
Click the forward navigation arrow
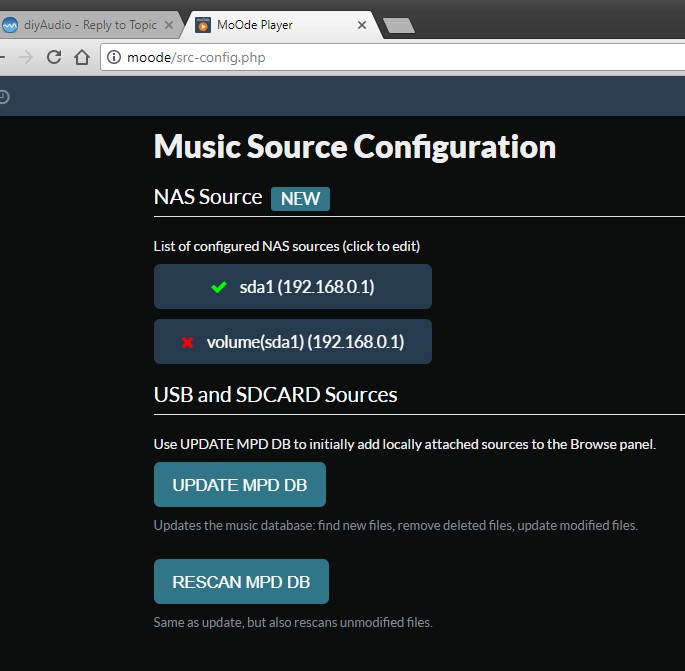tap(26, 57)
